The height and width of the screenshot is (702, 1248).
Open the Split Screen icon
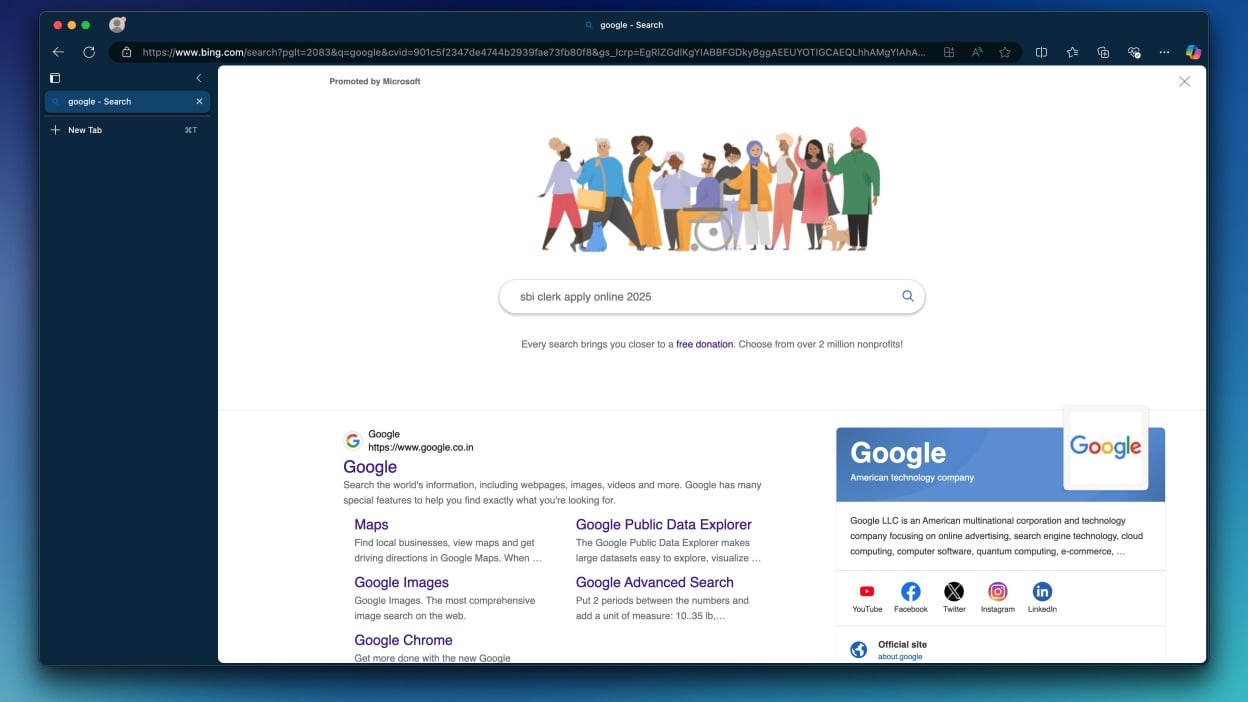point(1041,52)
